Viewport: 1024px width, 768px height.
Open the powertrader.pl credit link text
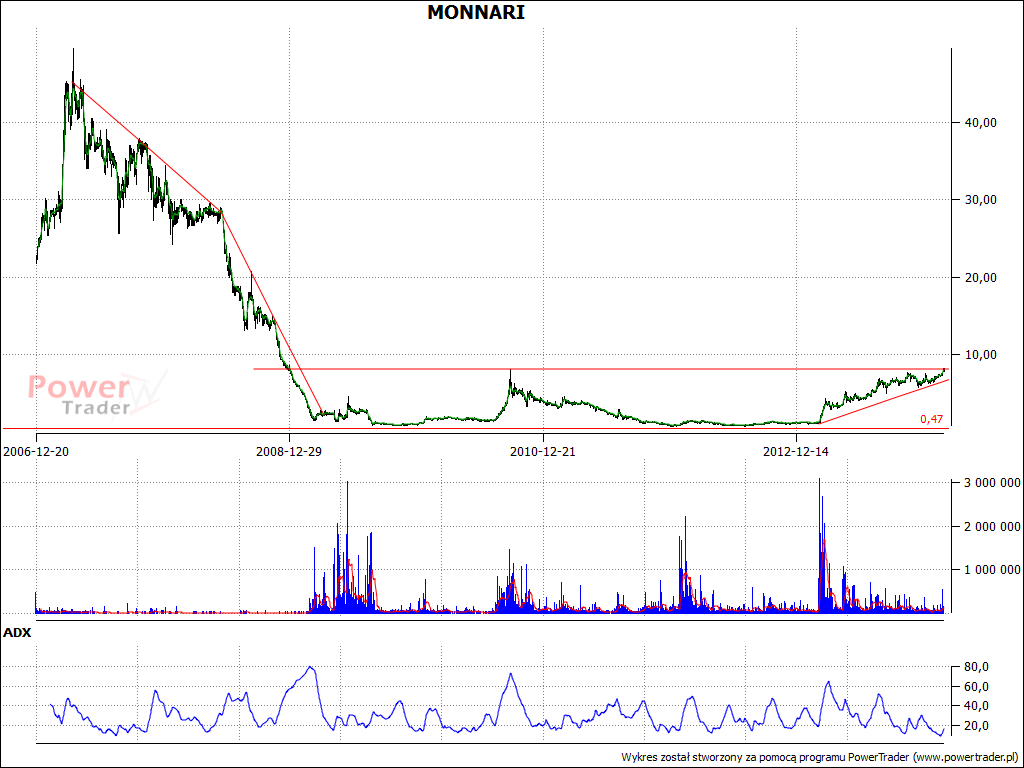tap(965, 758)
